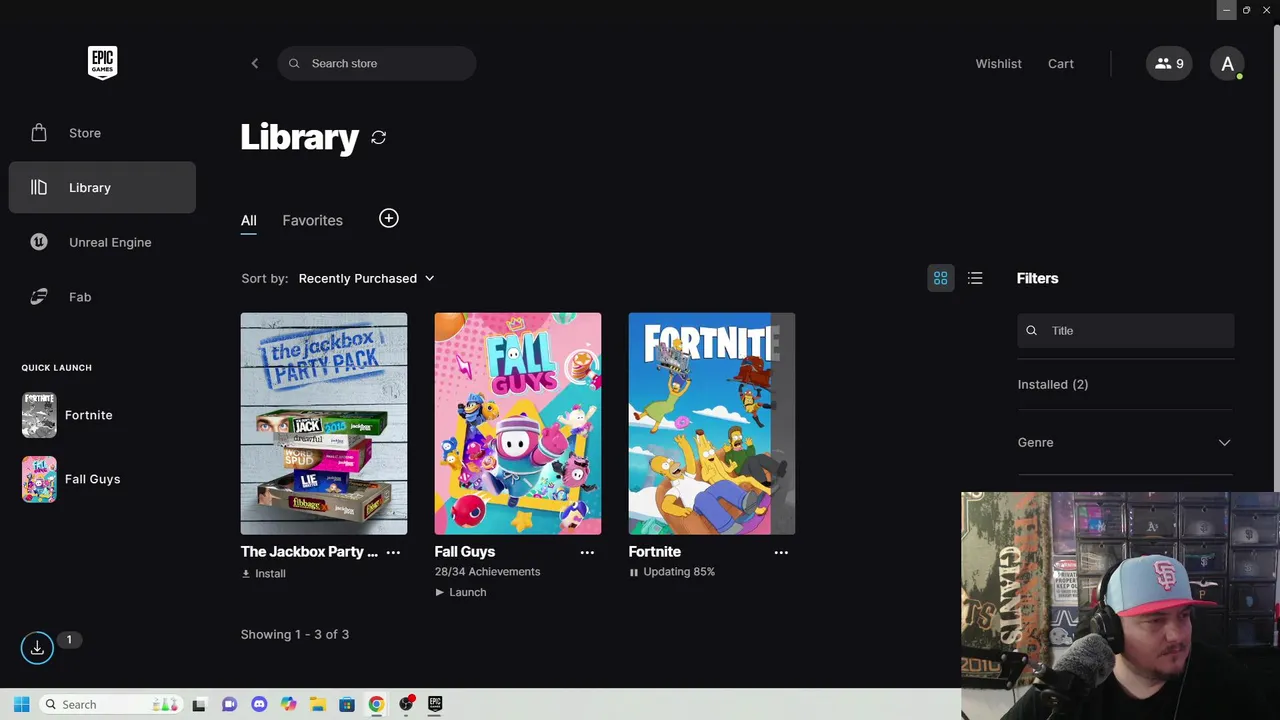Open the Fortnite cover thumbnail
This screenshot has width=1280, height=720.
[712, 424]
